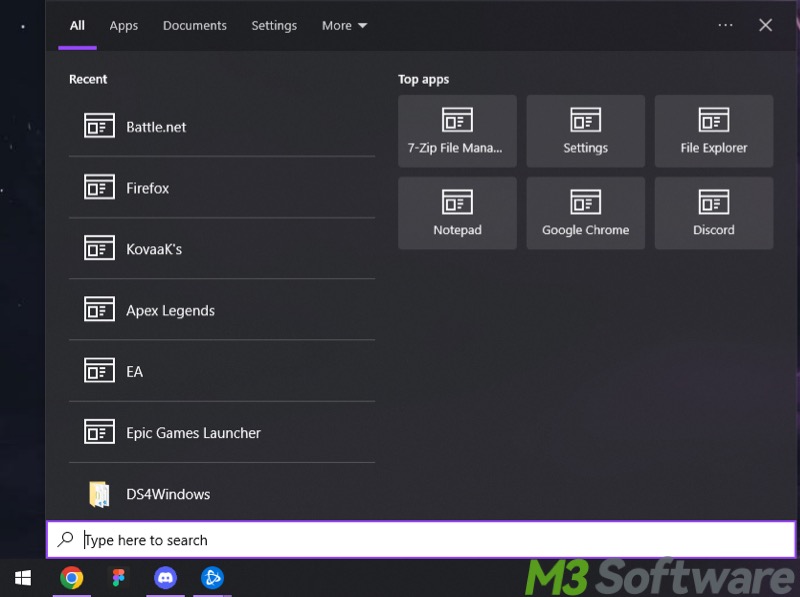Click the Apex Legends icon in Recent
Viewport: 800px width, 597px height.
coord(99,309)
